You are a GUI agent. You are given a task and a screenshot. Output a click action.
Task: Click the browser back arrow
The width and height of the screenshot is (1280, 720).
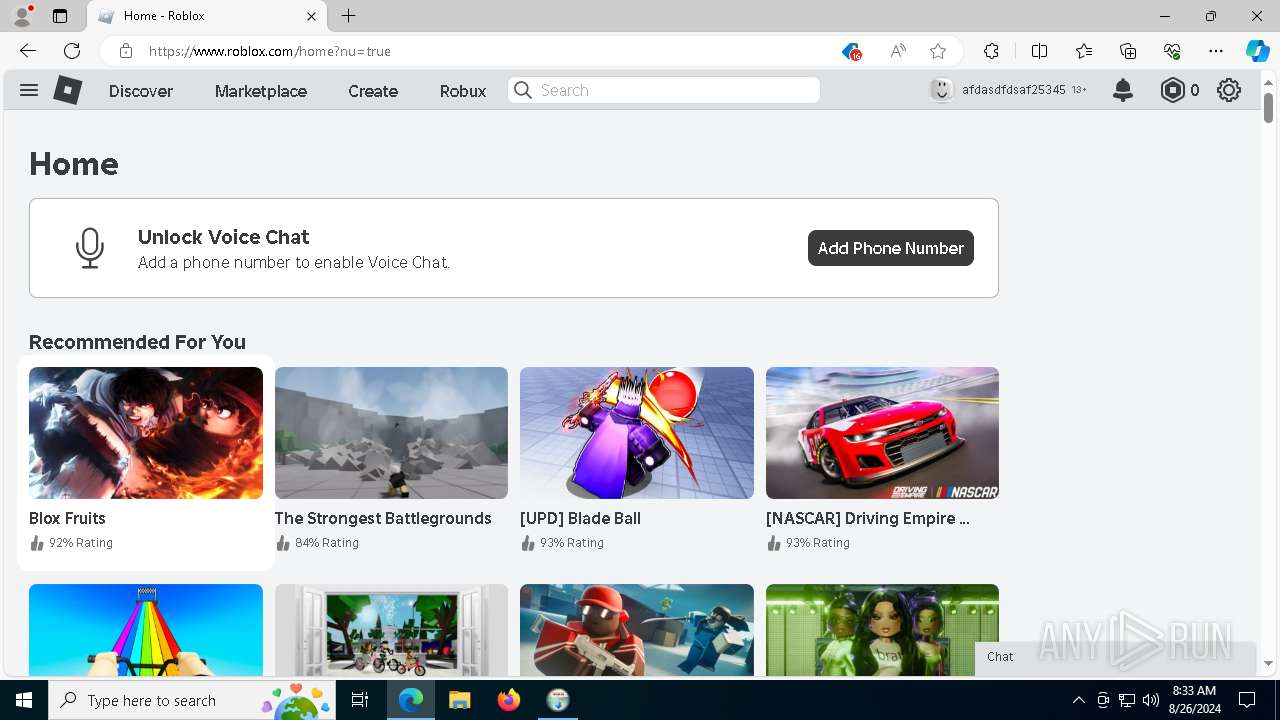tap(28, 51)
